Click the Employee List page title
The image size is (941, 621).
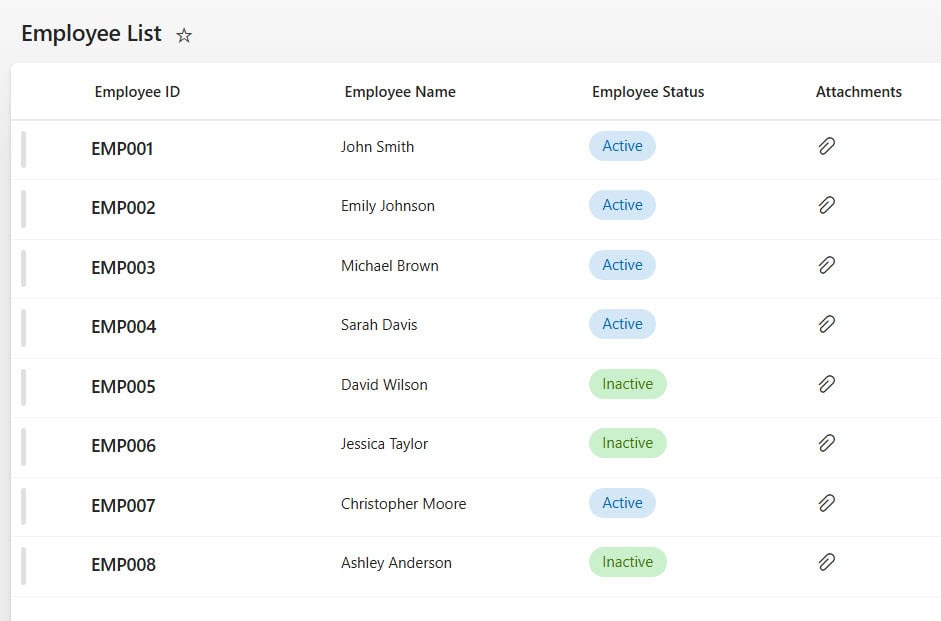91,34
